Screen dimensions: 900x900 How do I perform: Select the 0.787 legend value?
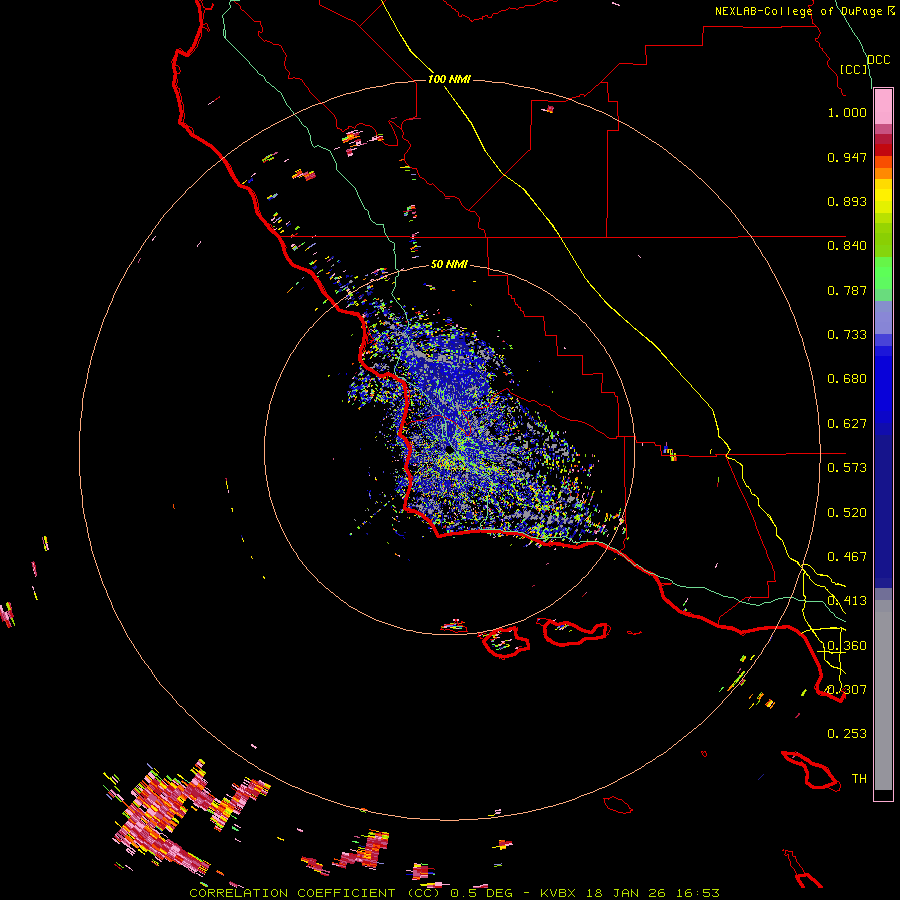click(847, 290)
